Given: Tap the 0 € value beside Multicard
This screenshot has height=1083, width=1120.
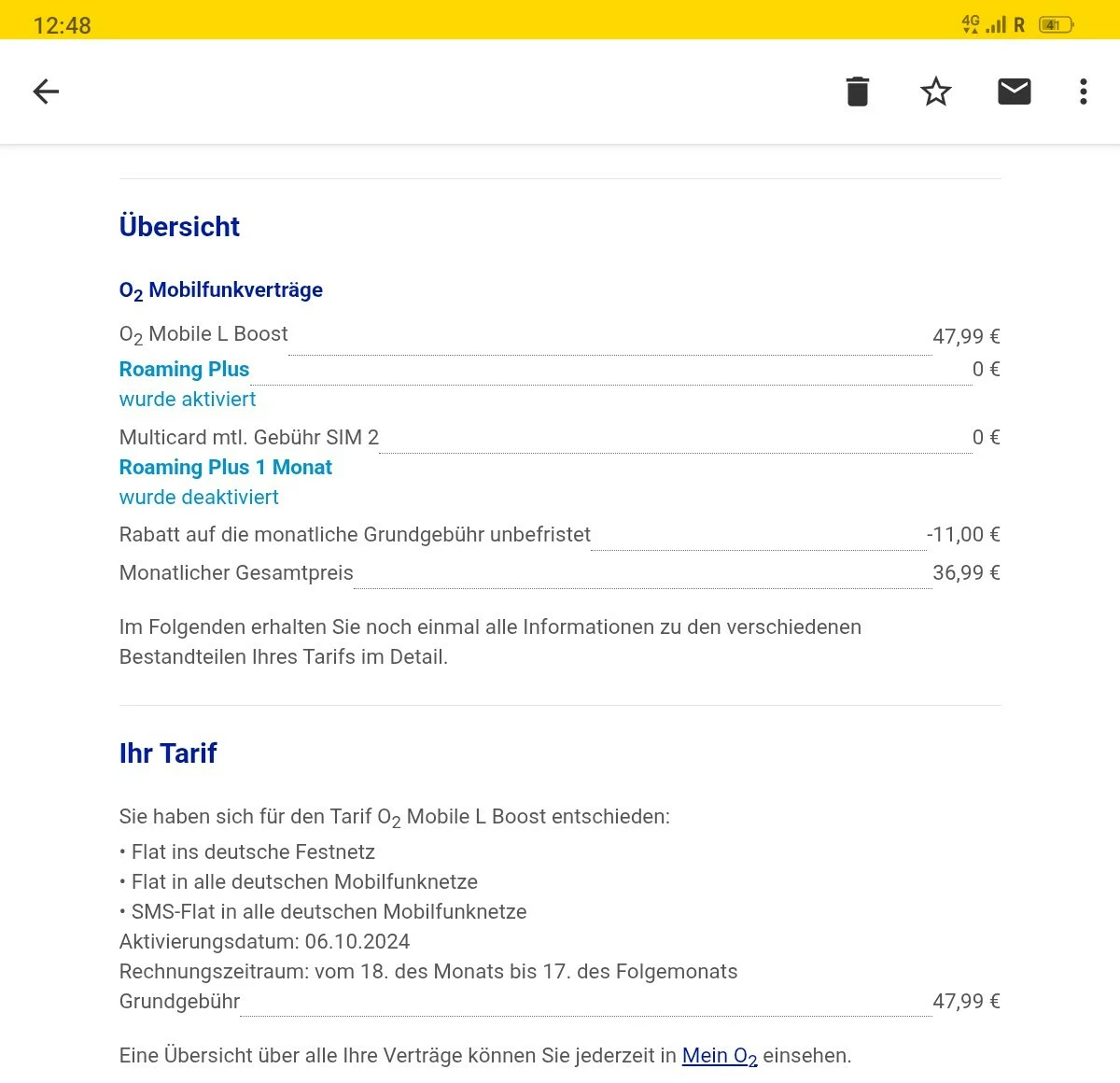Looking at the screenshot, I should click(x=986, y=437).
